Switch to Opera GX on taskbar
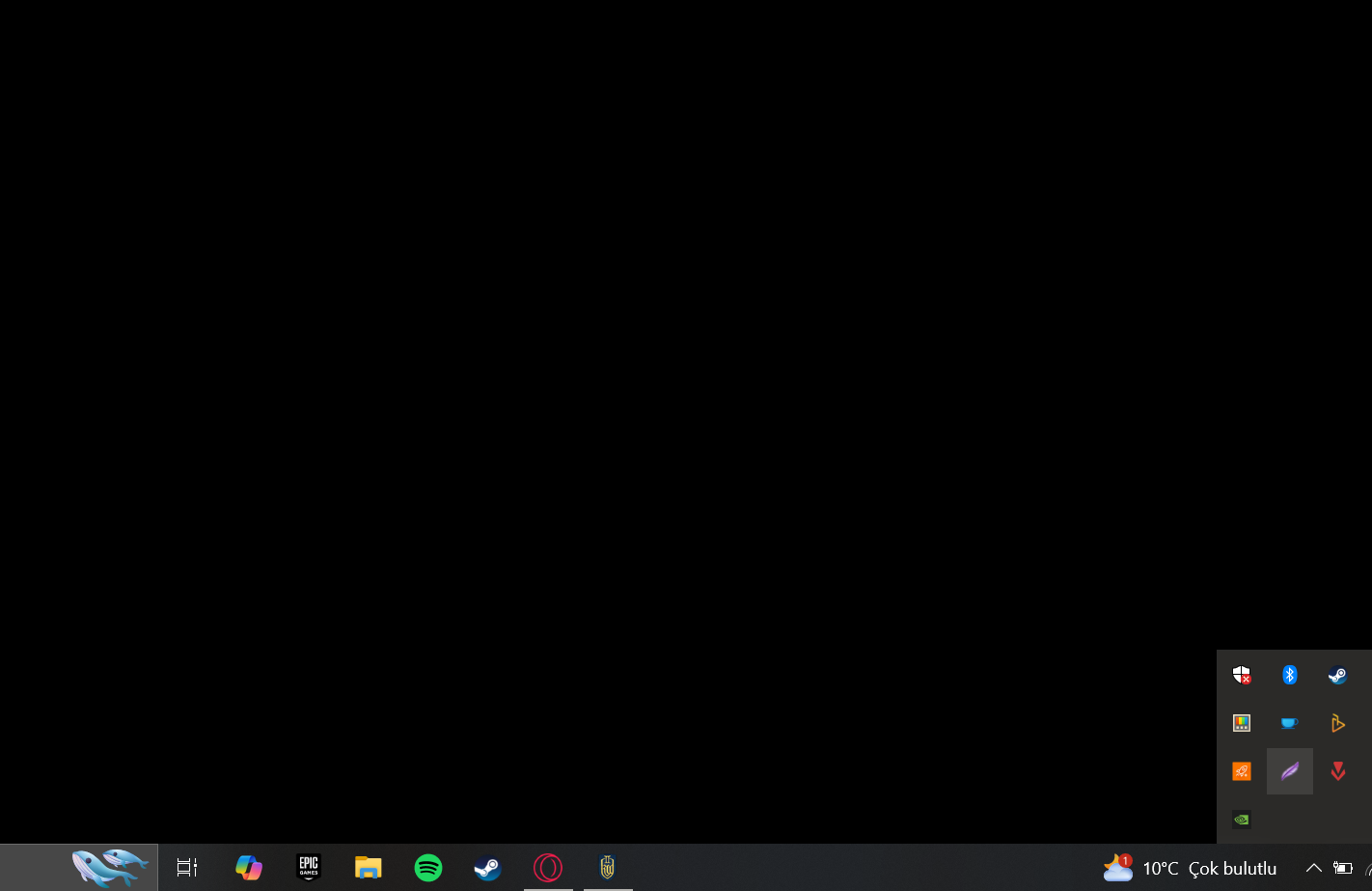Screen dimensions: 1372x891 (548, 868)
